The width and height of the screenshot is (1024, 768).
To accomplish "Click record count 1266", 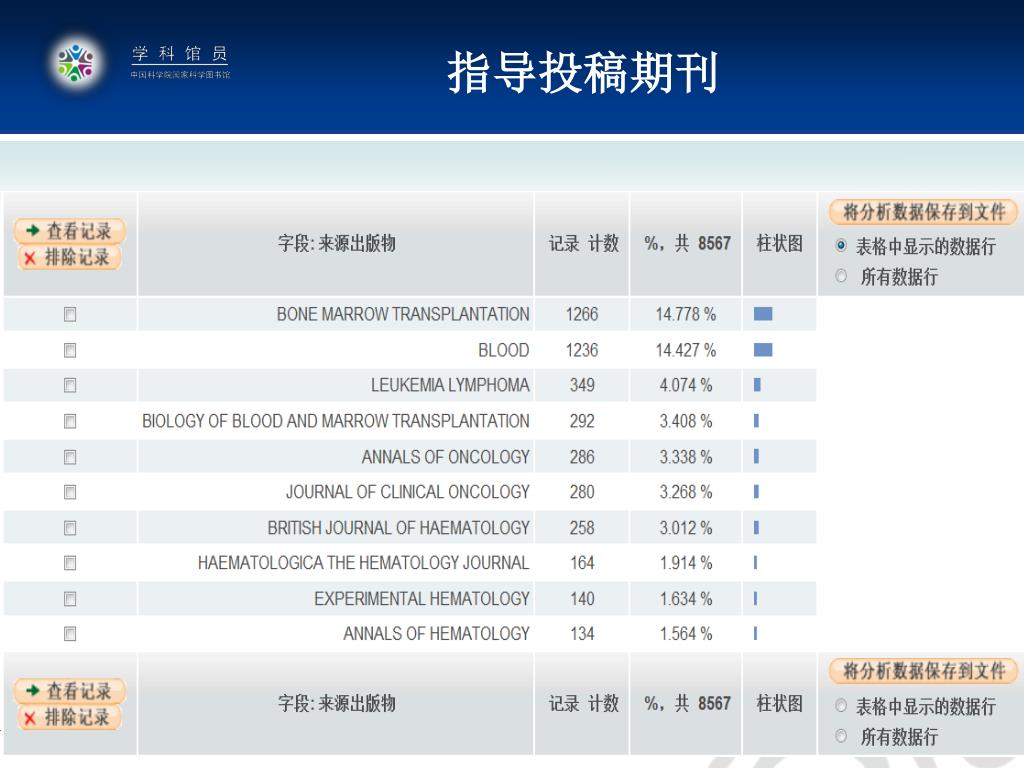I will coord(582,314).
